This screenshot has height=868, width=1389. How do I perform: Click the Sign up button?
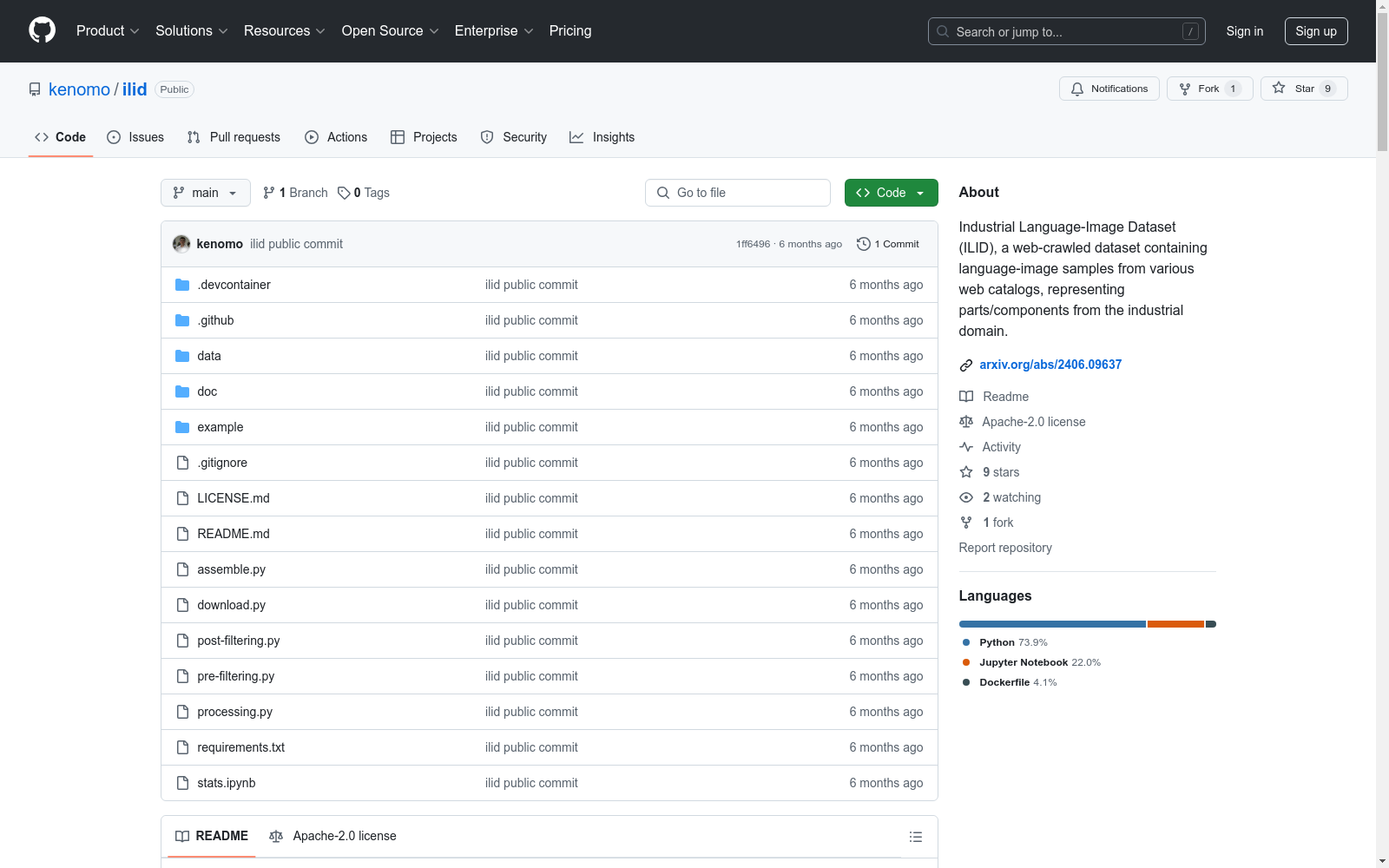click(1315, 31)
